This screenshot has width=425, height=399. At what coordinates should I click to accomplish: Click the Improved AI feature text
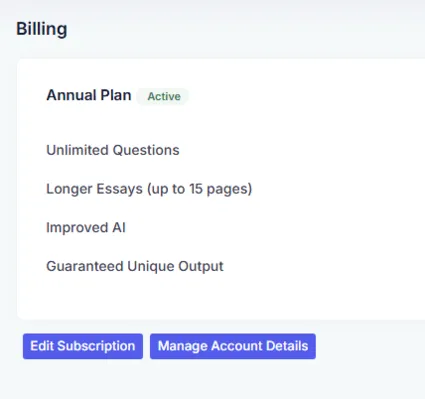[x=86, y=228]
